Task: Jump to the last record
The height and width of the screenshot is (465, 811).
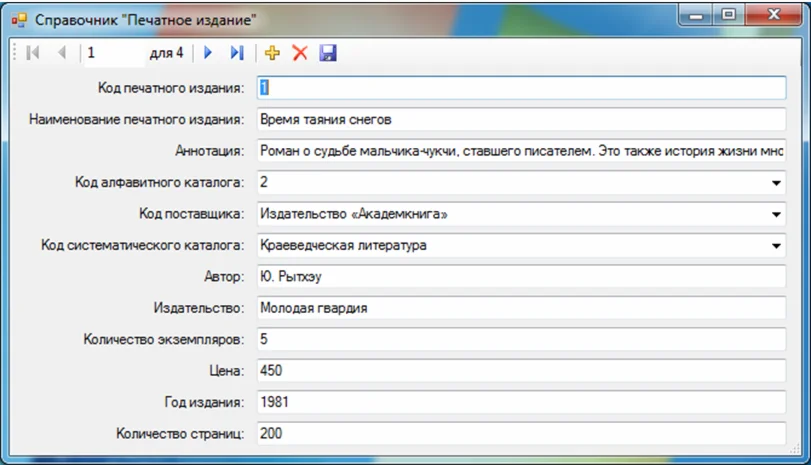Action: [236, 53]
